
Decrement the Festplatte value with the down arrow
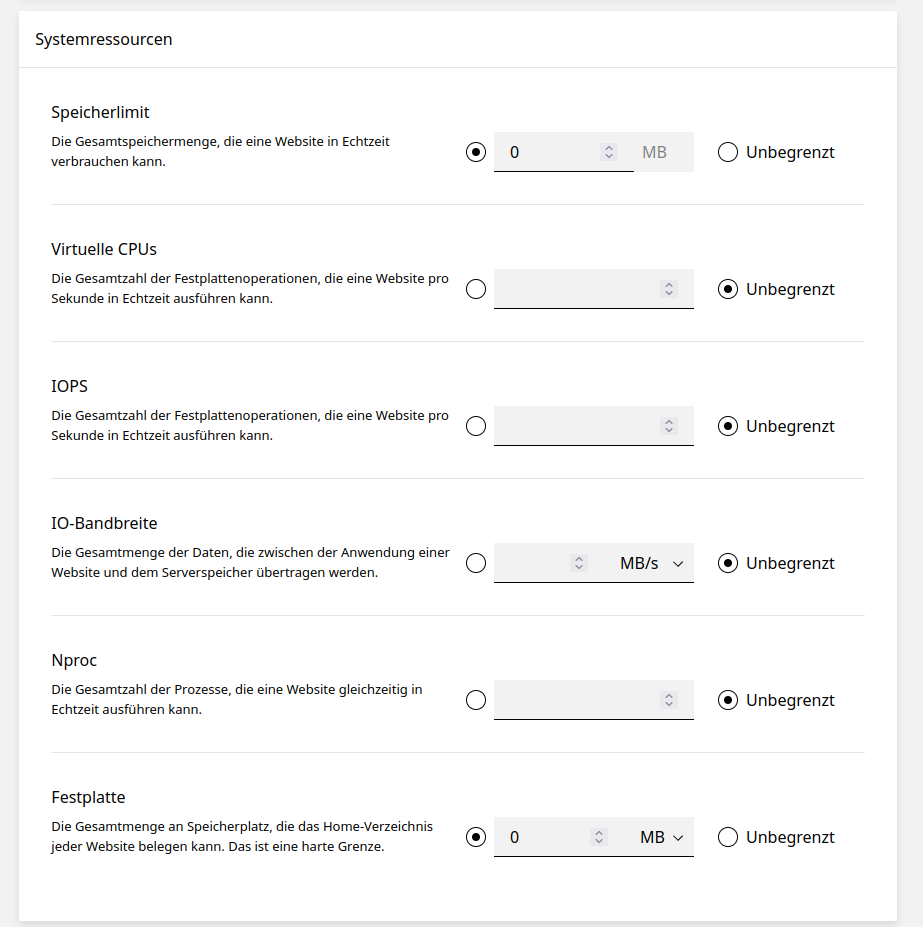coord(598,841)
